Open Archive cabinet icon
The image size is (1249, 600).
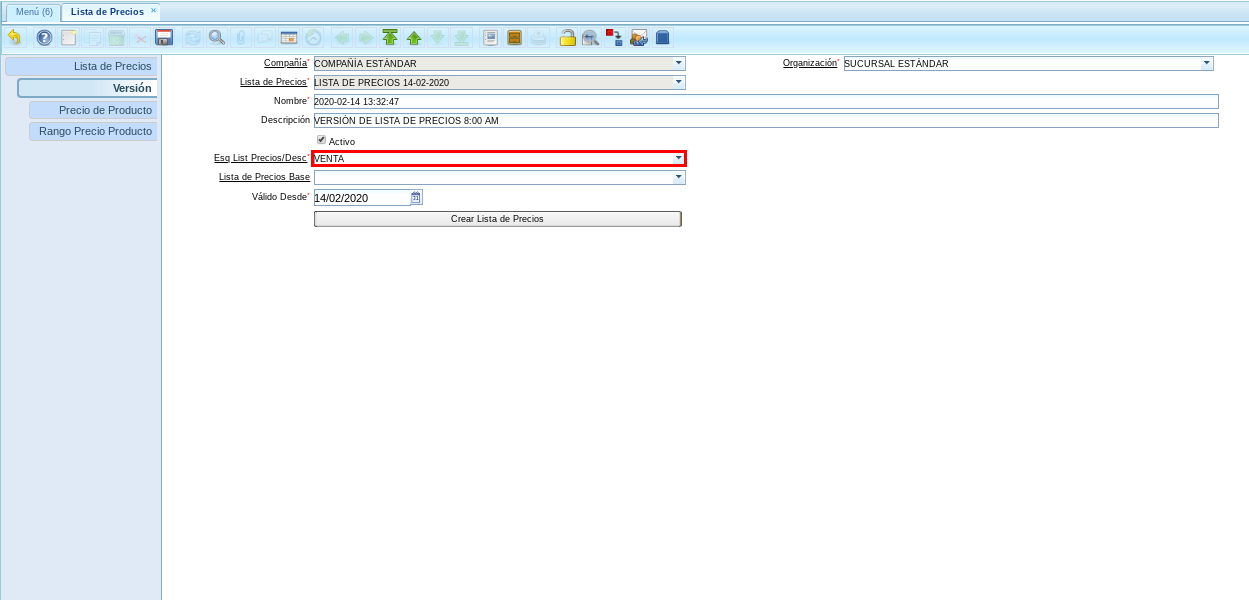[x=514, y=38]
